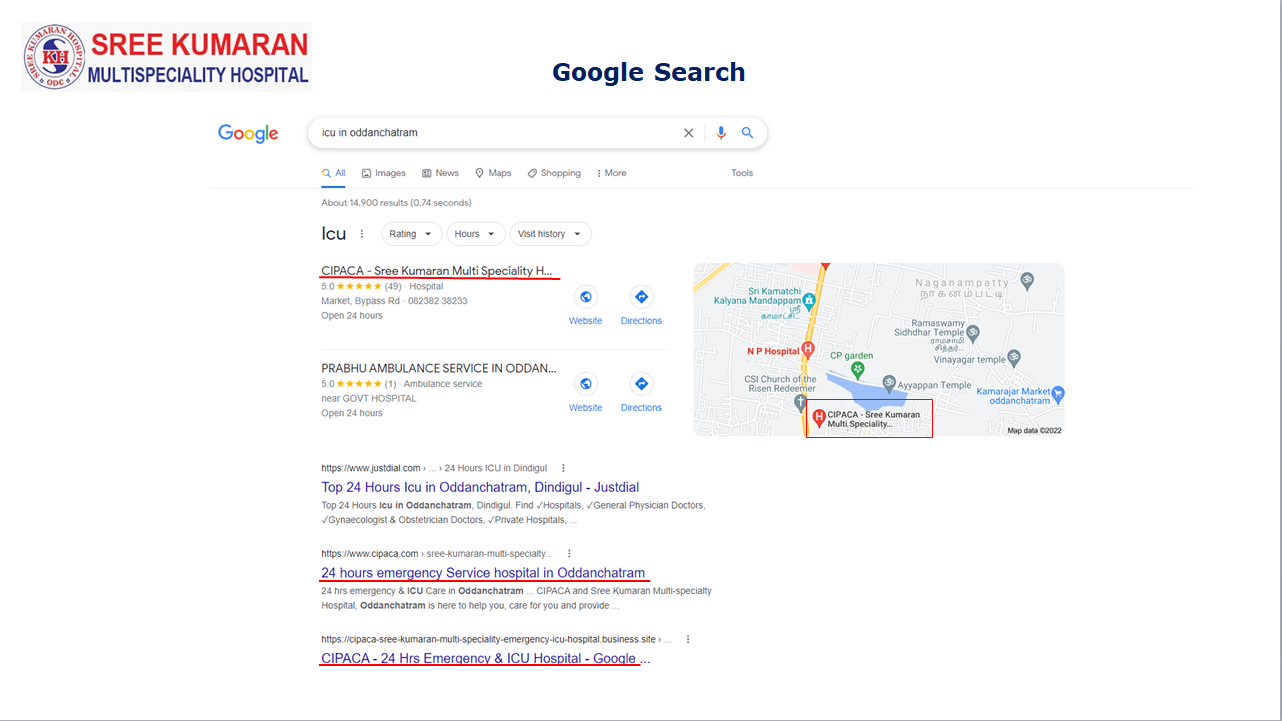Click the microphone voice search icon
1282x721 pixels.
pos(721,133)
